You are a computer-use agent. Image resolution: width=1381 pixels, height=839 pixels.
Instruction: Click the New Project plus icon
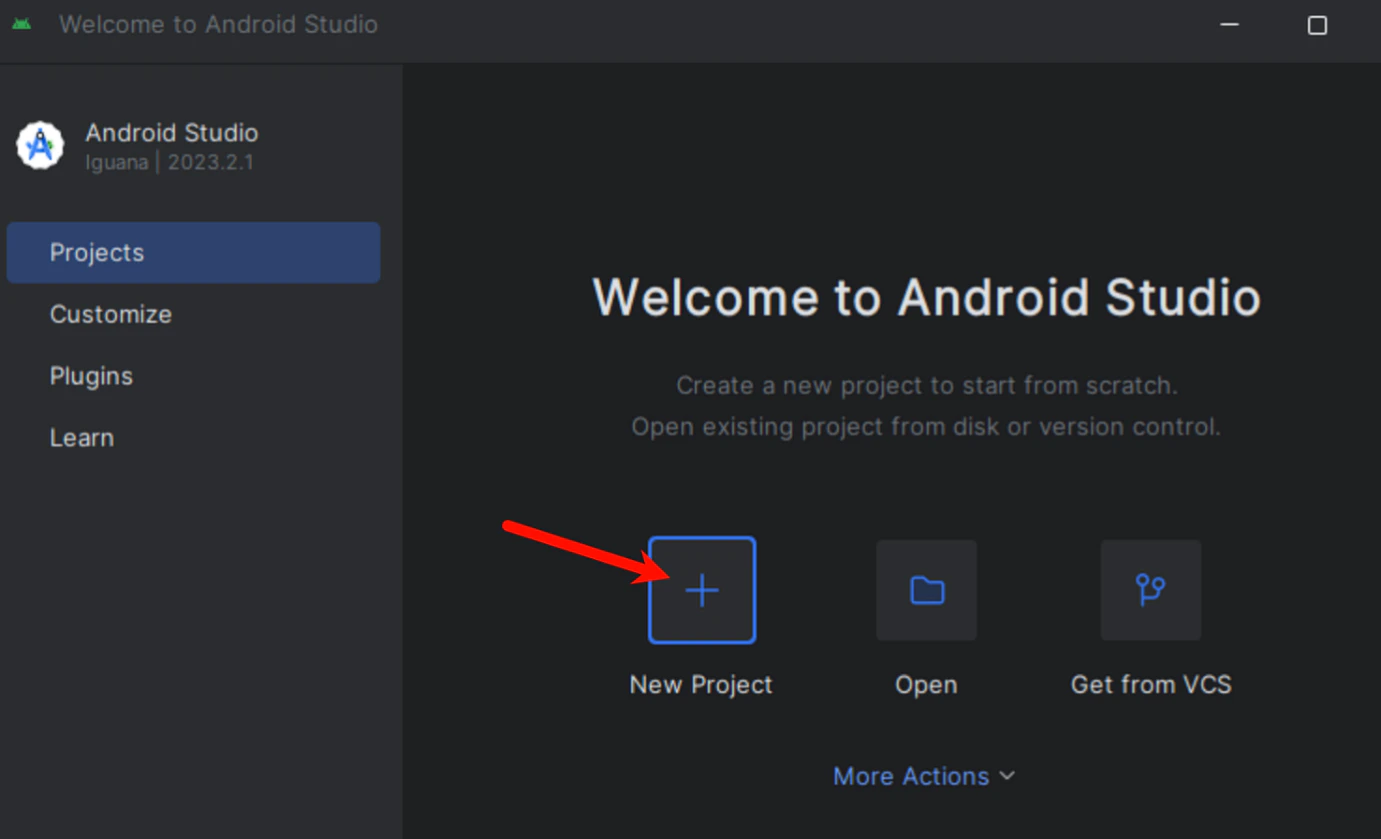tap(702, 590)
